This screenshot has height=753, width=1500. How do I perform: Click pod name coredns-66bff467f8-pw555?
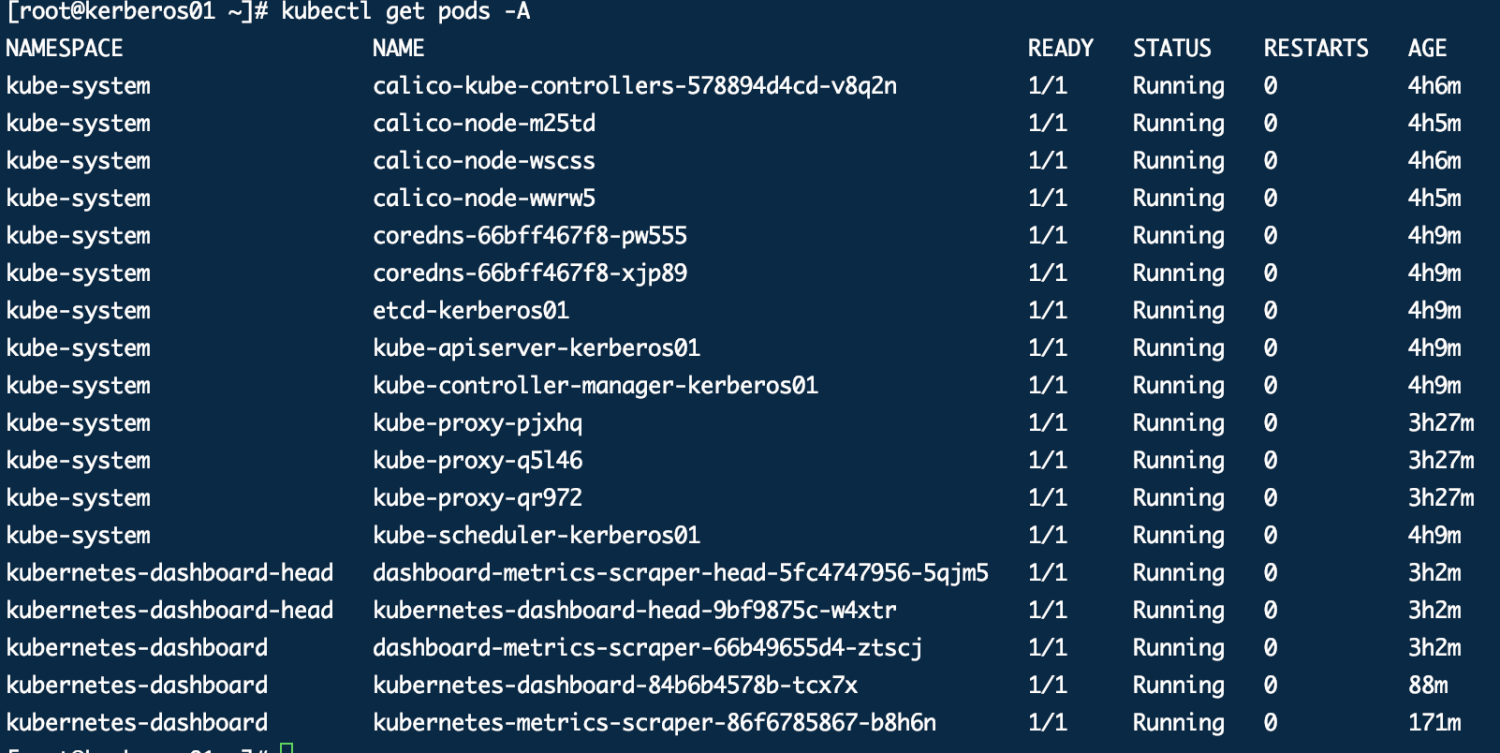[x=529, y=236]
